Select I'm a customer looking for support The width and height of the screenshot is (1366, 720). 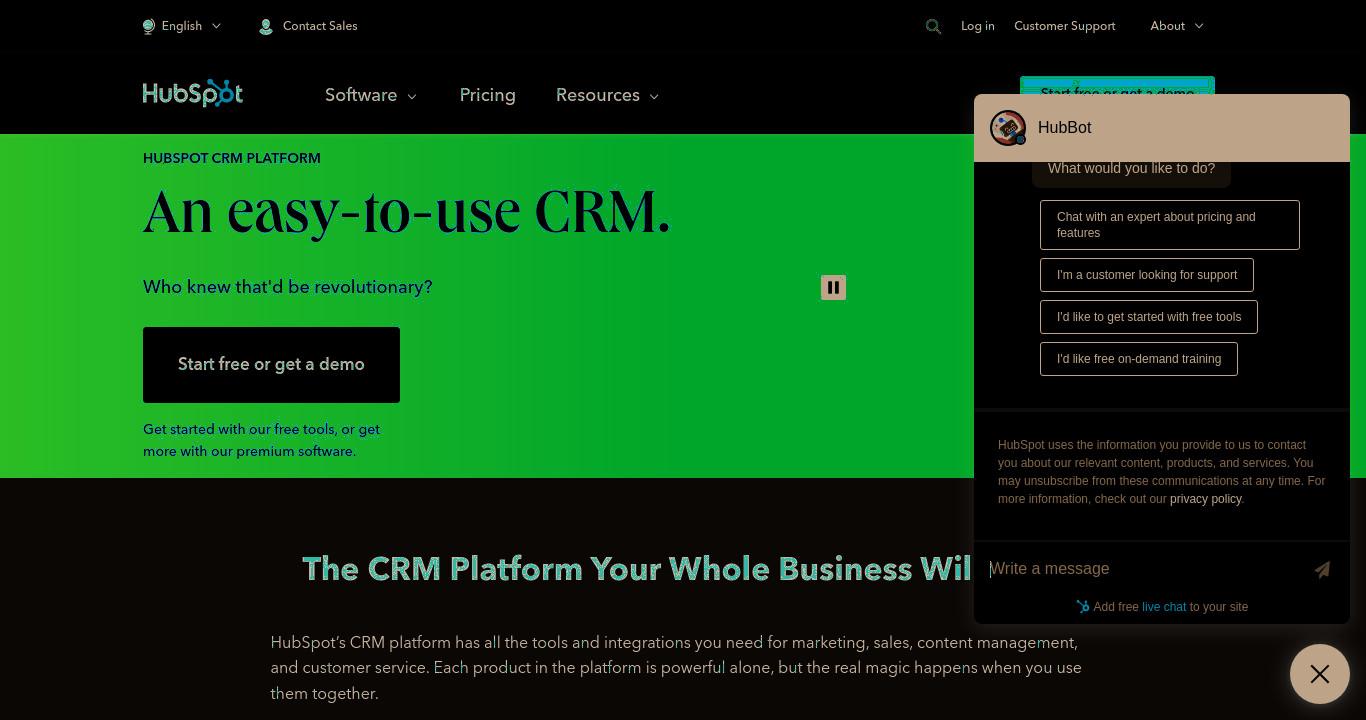pyautogui.click(x=1146, y=275)
